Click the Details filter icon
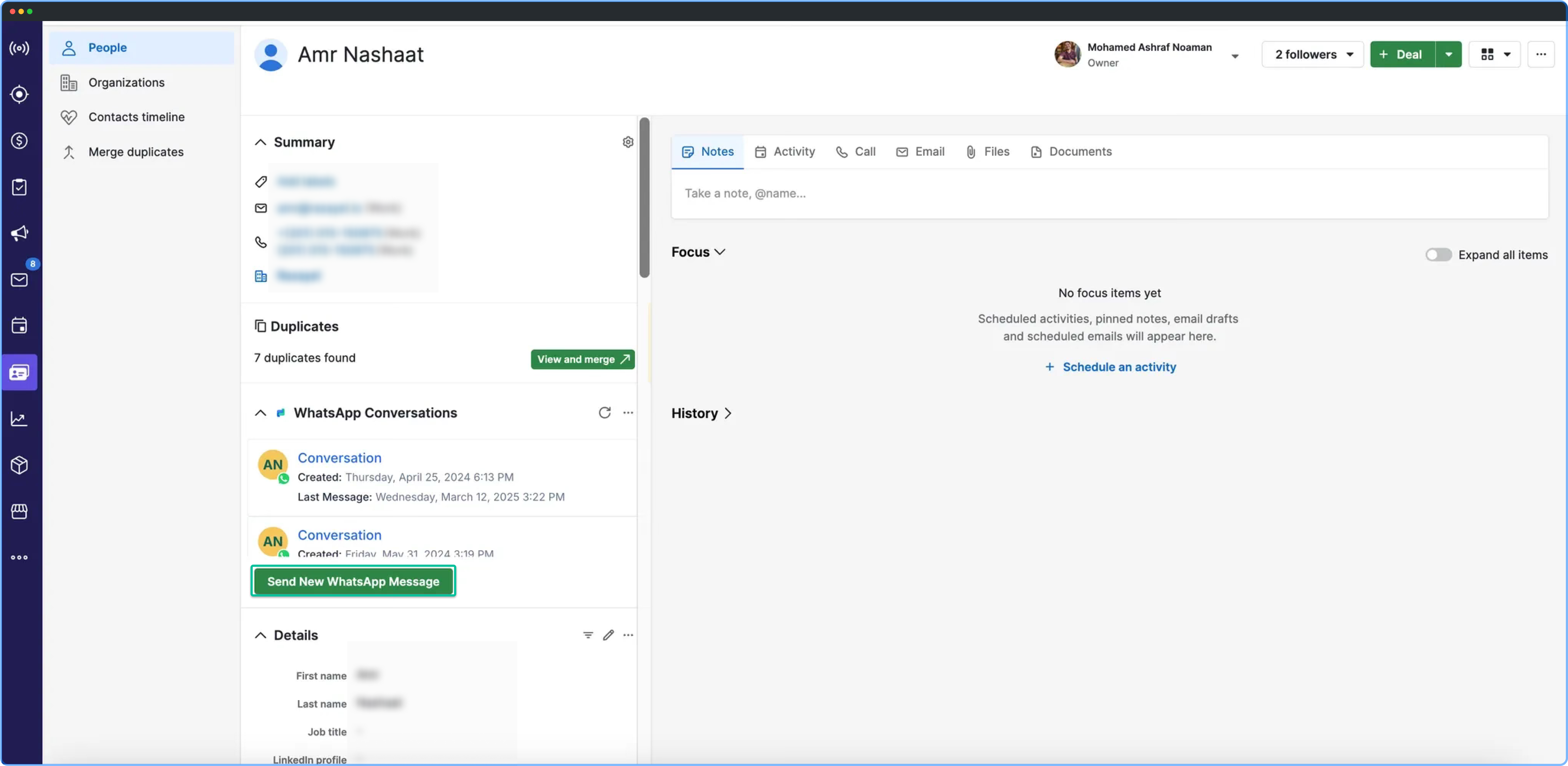Viewport: 1568px width, 766px height. [x=587, y=635]
